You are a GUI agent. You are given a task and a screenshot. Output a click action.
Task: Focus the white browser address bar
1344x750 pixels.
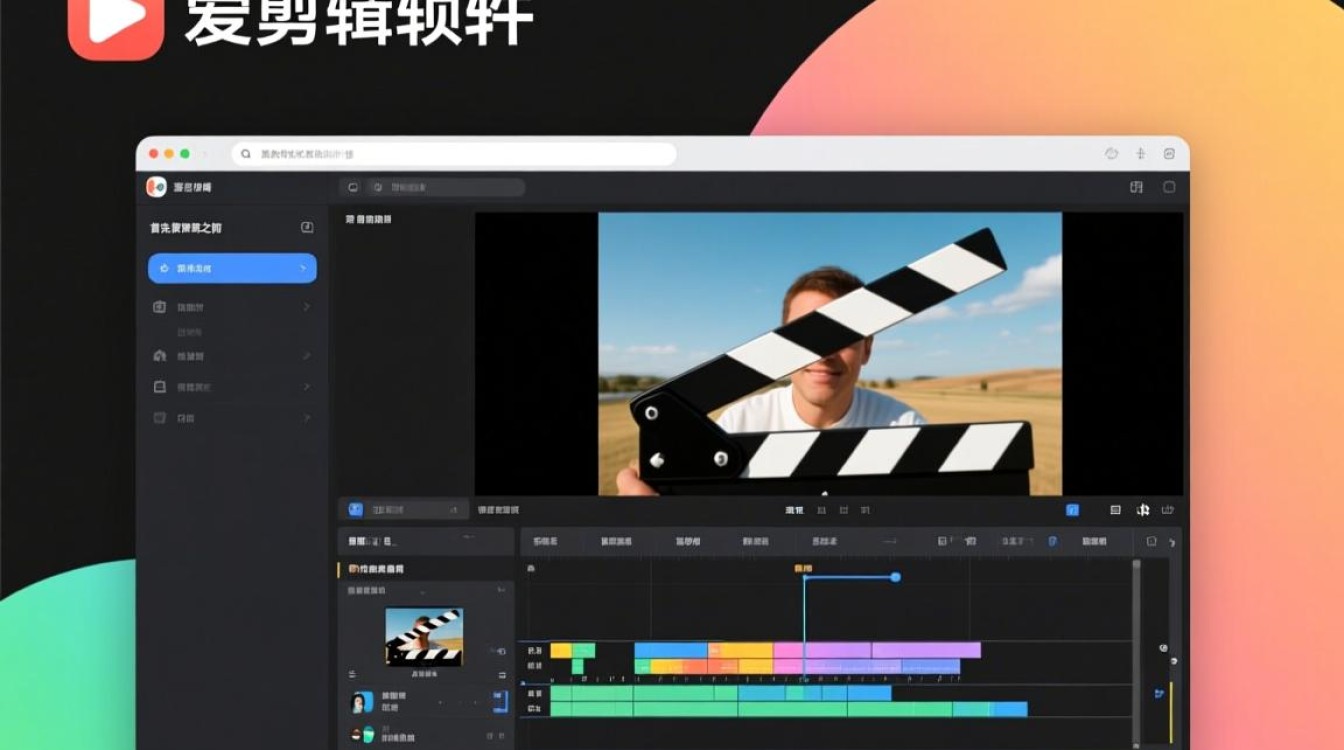(455, 154)
